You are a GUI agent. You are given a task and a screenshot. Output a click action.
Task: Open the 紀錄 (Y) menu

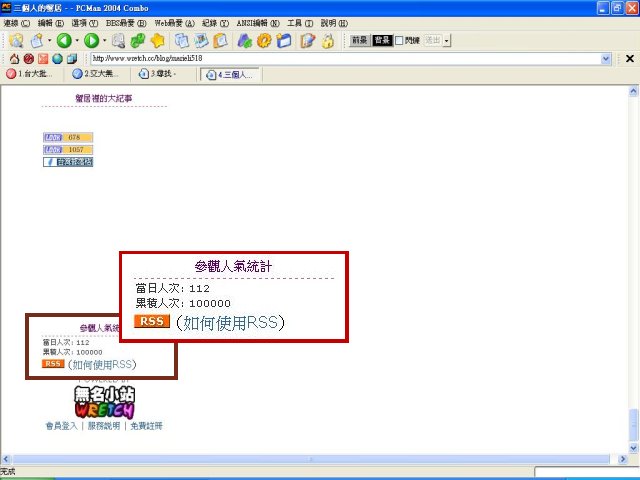(x=216, y=23)
